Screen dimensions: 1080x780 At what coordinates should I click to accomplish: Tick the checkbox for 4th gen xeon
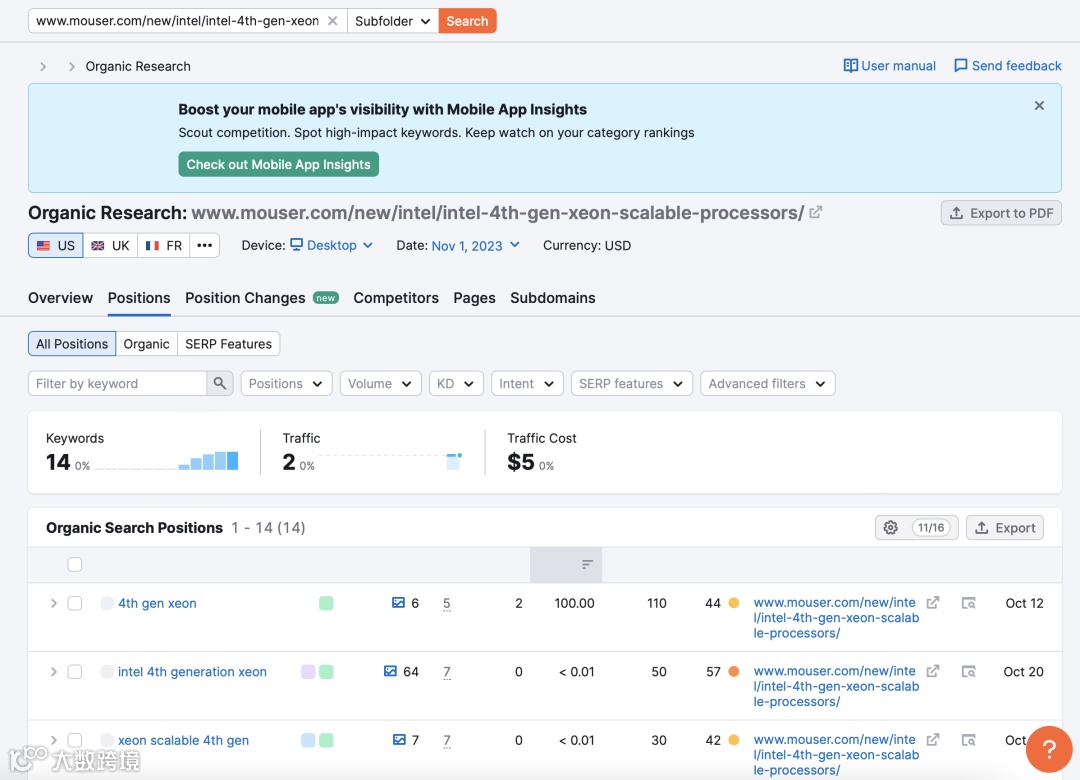pos(75,603)
